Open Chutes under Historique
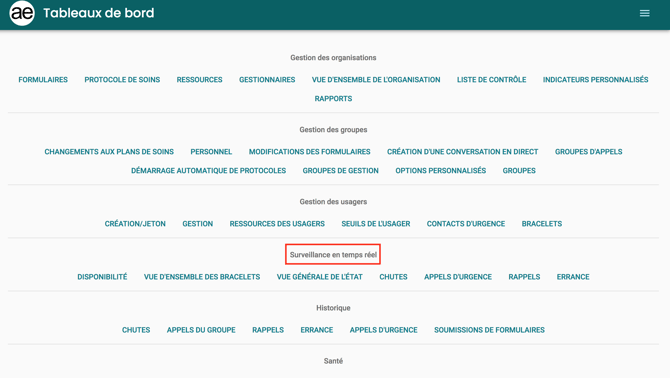Image resolution: width=670 pixels, height=378 pixels. [136, 330]
